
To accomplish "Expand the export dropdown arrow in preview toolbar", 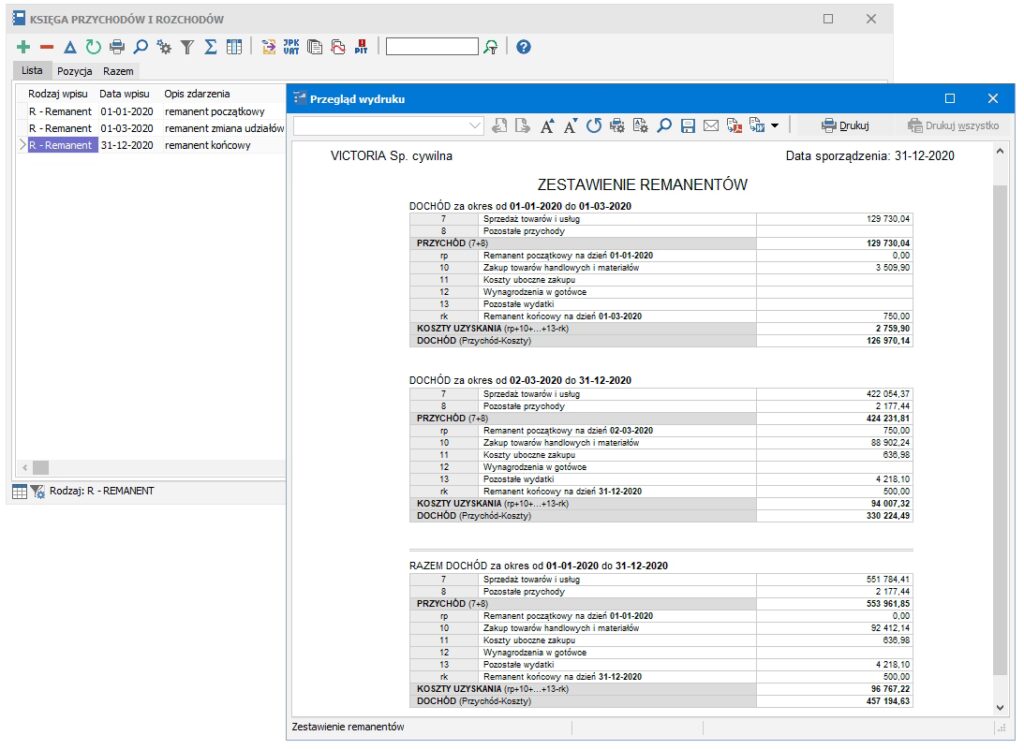I will pos(775,126).
